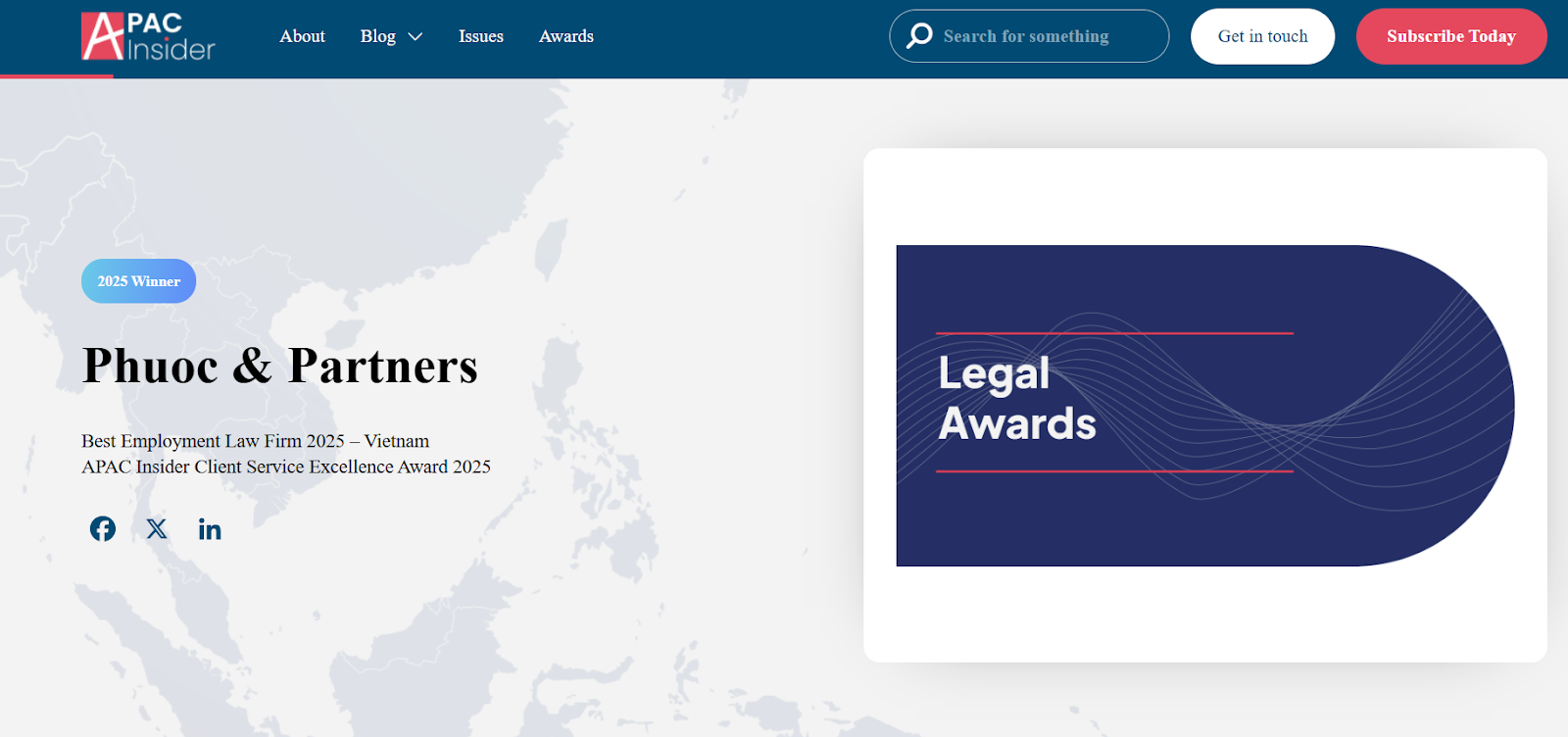Viewport: 1568px width, 737px height.
Task: Open the LinkedIn share icon
Action: (210, 529)
